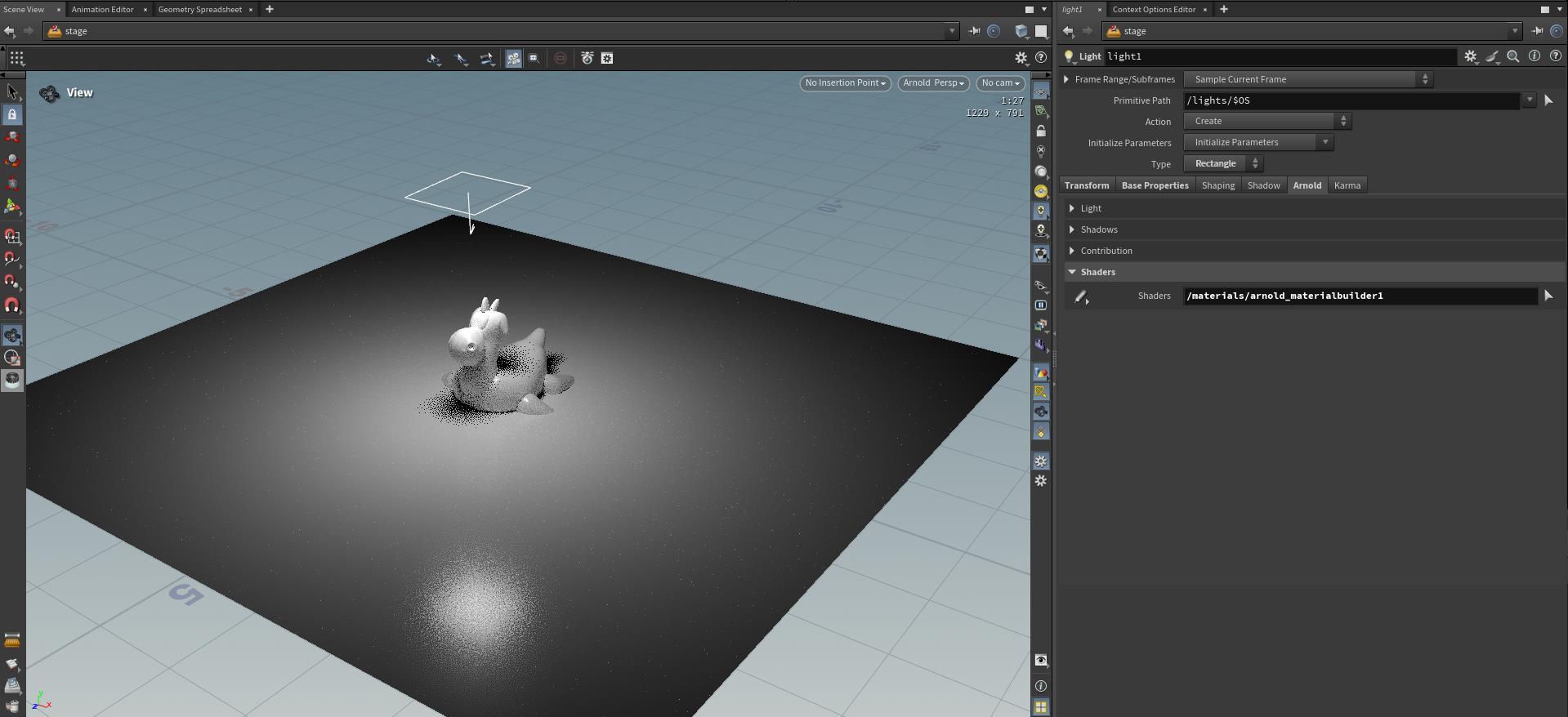1568x717 pixels.
Task: Click the lightbulb Light node icon
Action: click(x=1068, y=56)
